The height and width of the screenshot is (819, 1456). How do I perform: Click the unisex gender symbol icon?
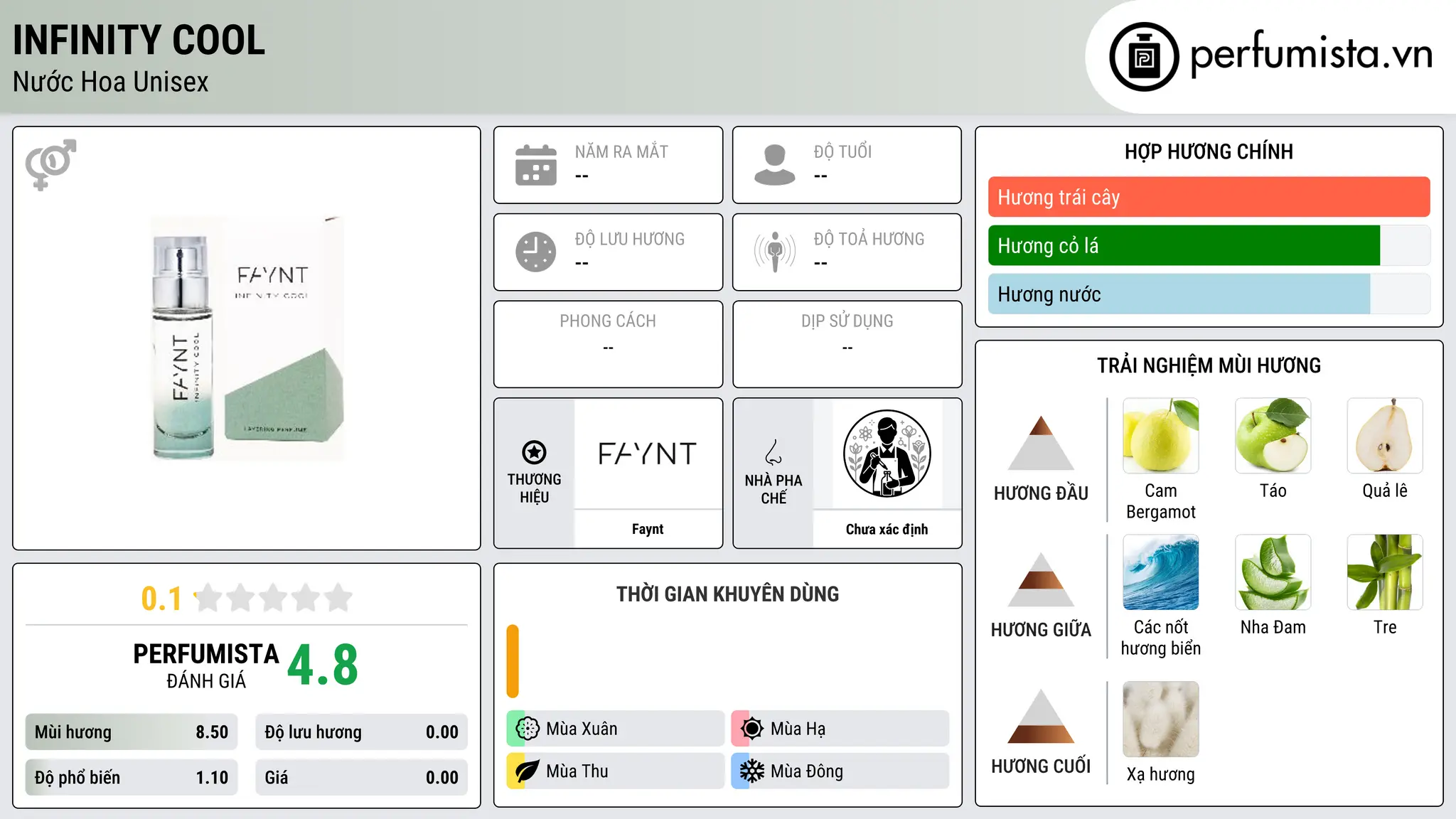[50, 164]
